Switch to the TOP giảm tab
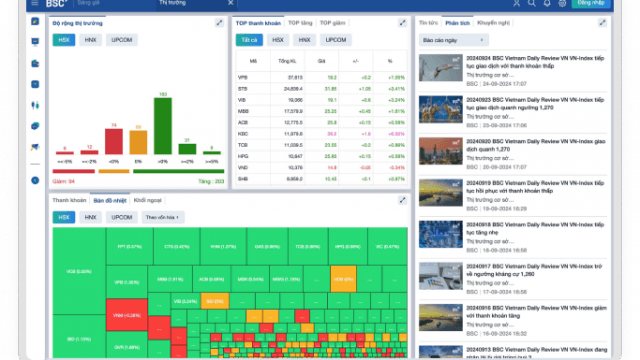 332,23
